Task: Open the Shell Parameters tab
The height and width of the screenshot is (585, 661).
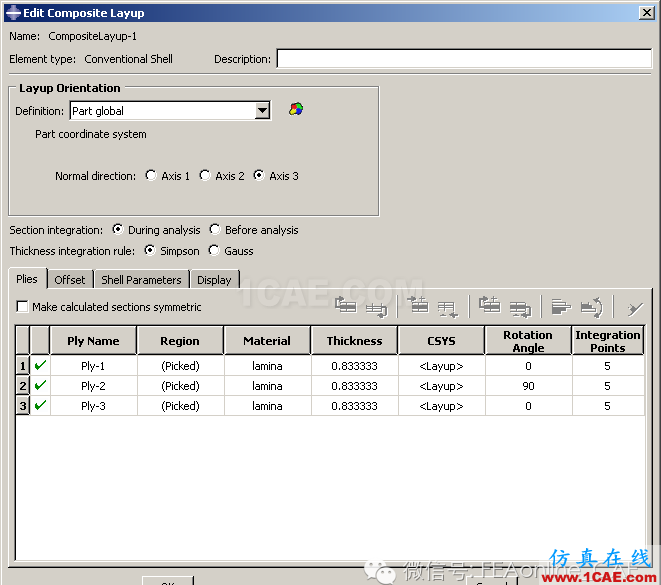Action: [141, 280]
